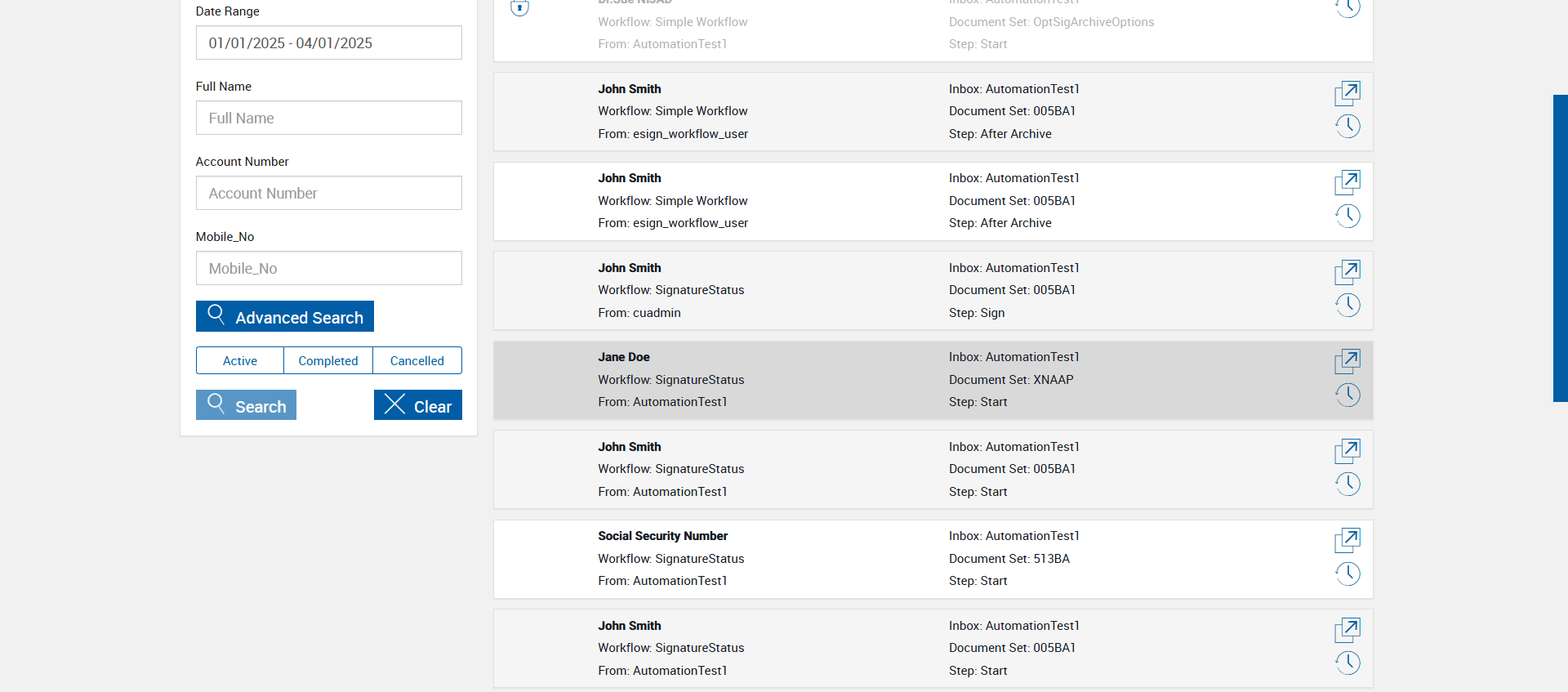The height and width of the screenshot is (692, 1568).
Task: Toggle the Completed status filter
Action: pyautogui.click(x=328, y=360)
